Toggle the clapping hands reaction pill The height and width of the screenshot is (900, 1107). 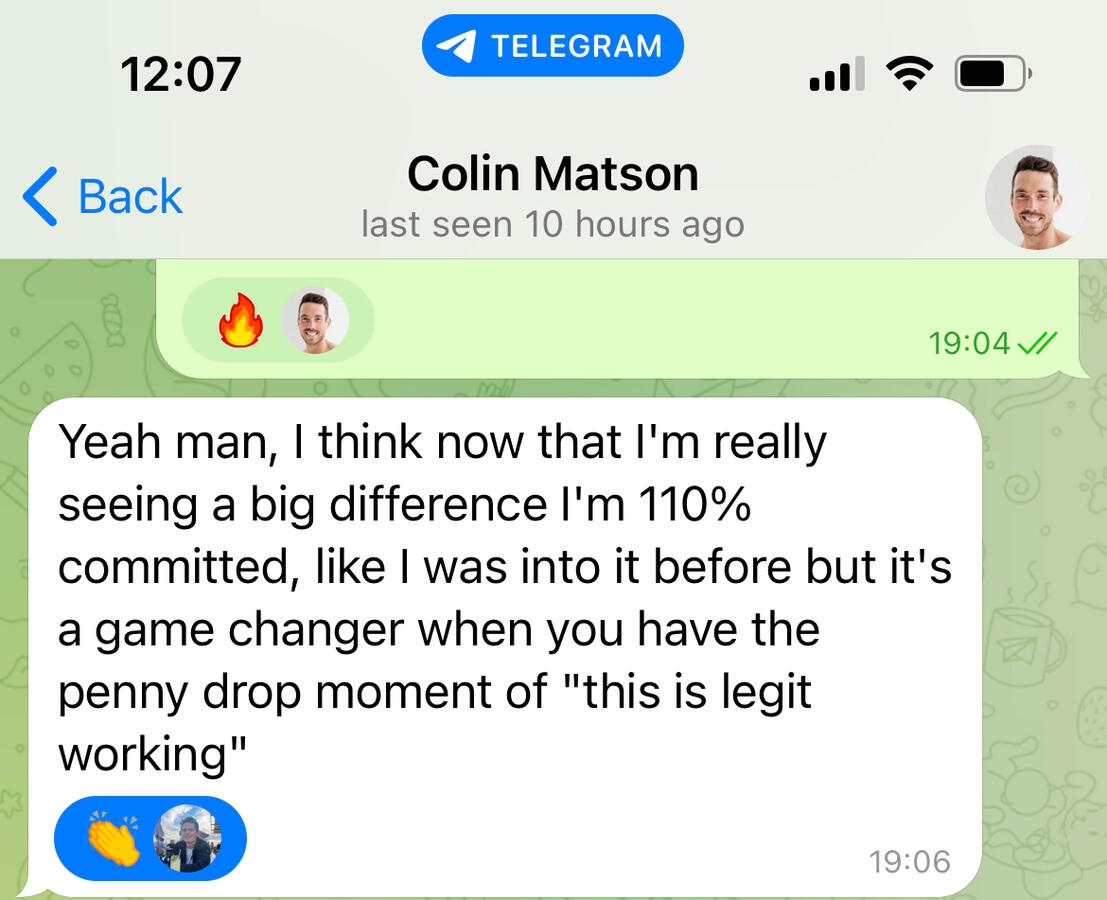(x=150, y=839)
